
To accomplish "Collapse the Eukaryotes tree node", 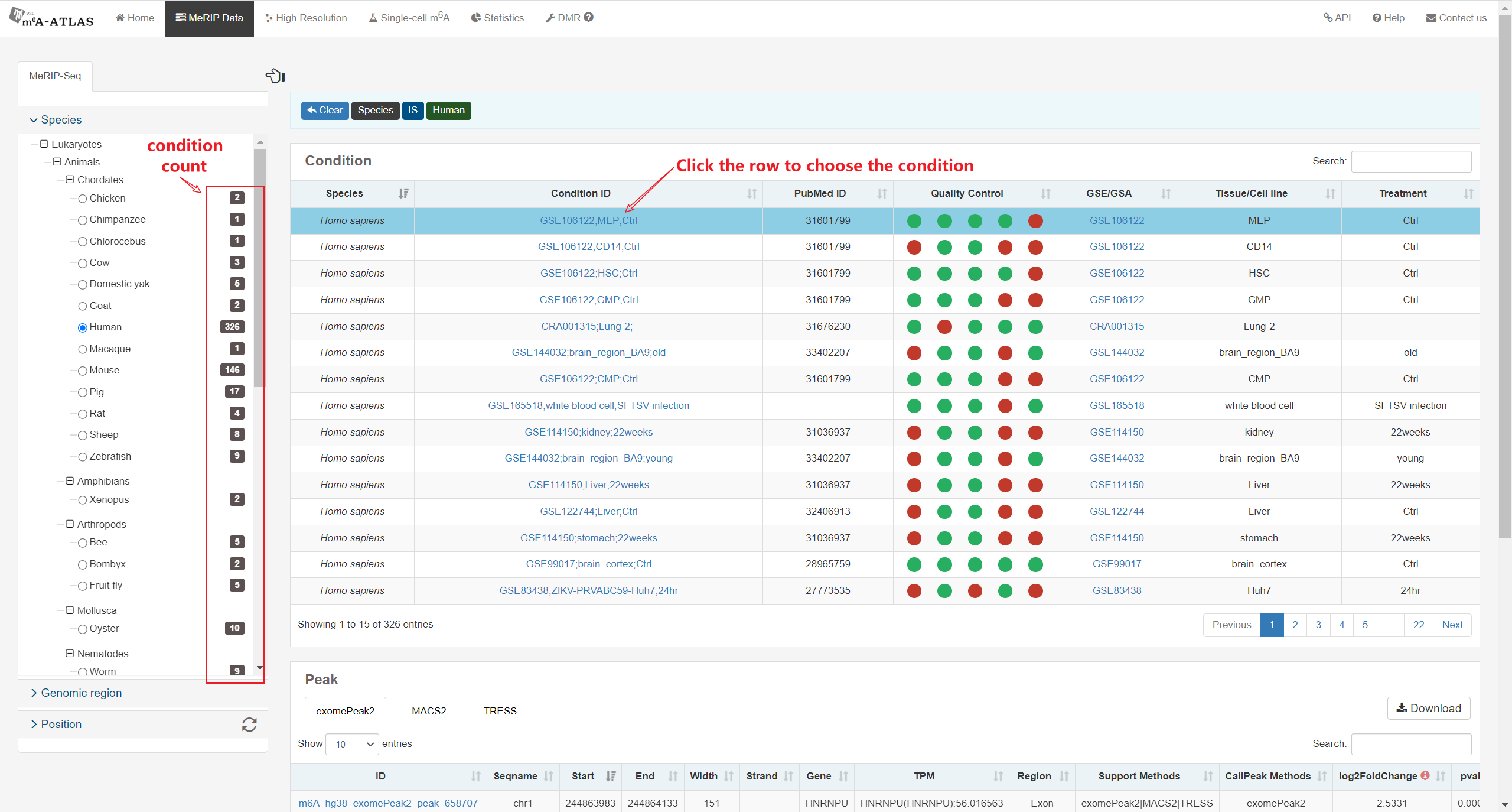I will tap(44, 144).
